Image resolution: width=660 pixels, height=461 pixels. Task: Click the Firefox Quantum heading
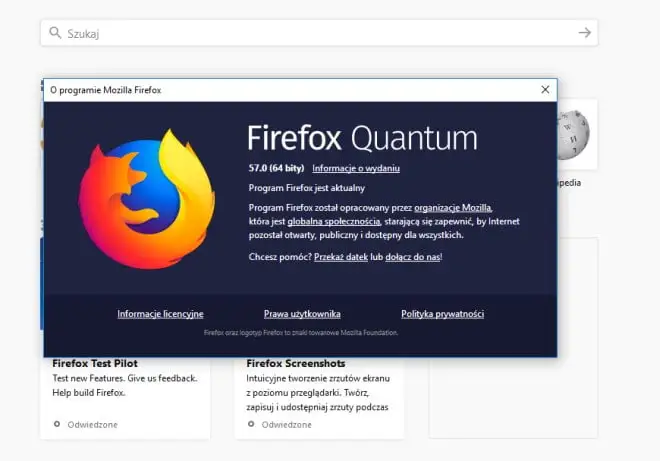pos(362,138)
